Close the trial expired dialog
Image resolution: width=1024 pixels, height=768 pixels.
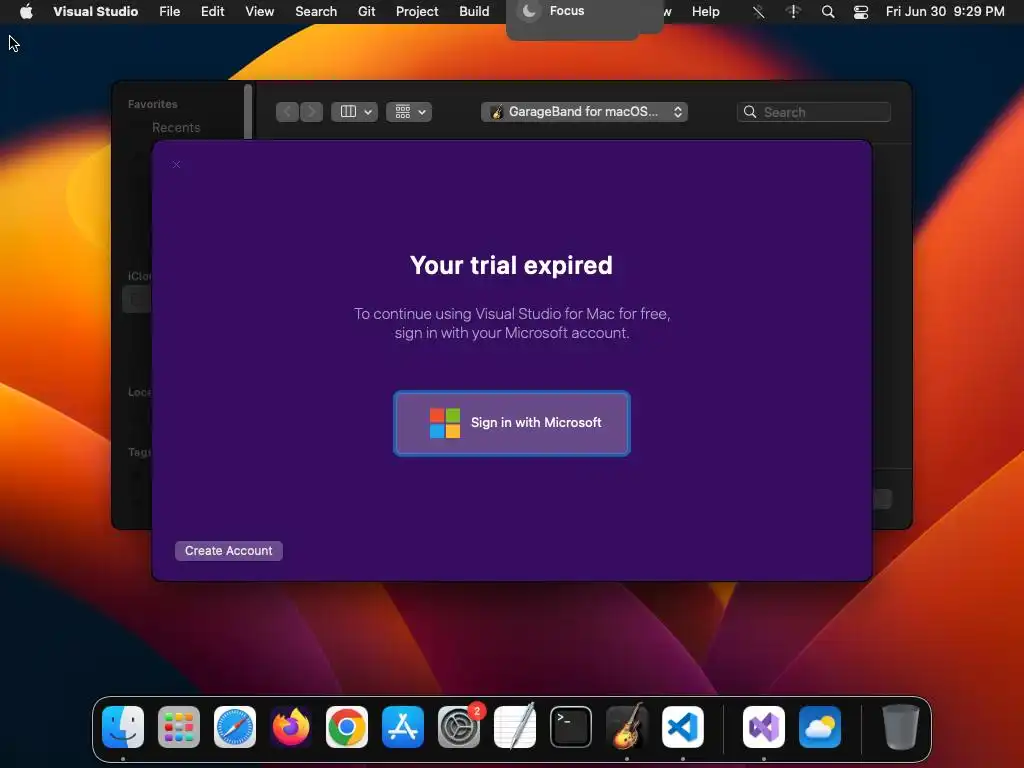tap(176, 165)
